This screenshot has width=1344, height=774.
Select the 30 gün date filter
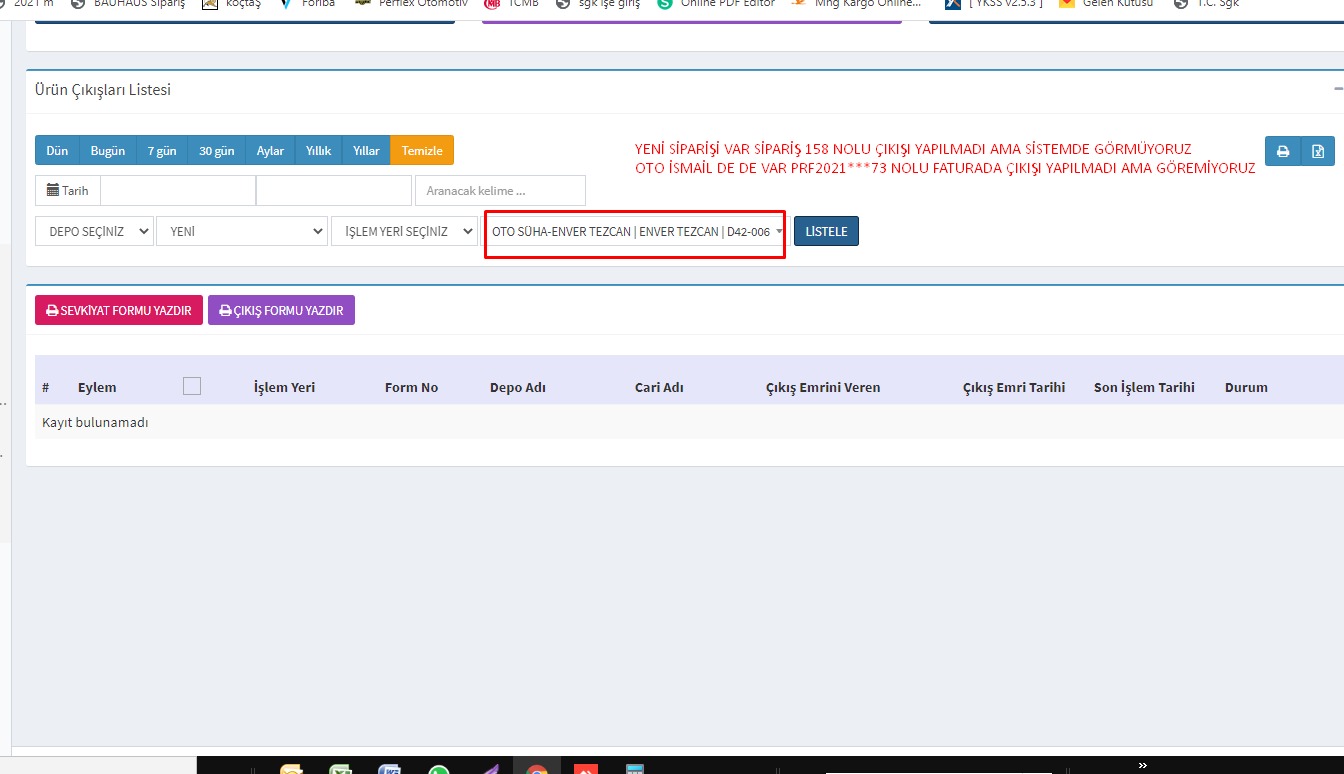coord(216,151)
